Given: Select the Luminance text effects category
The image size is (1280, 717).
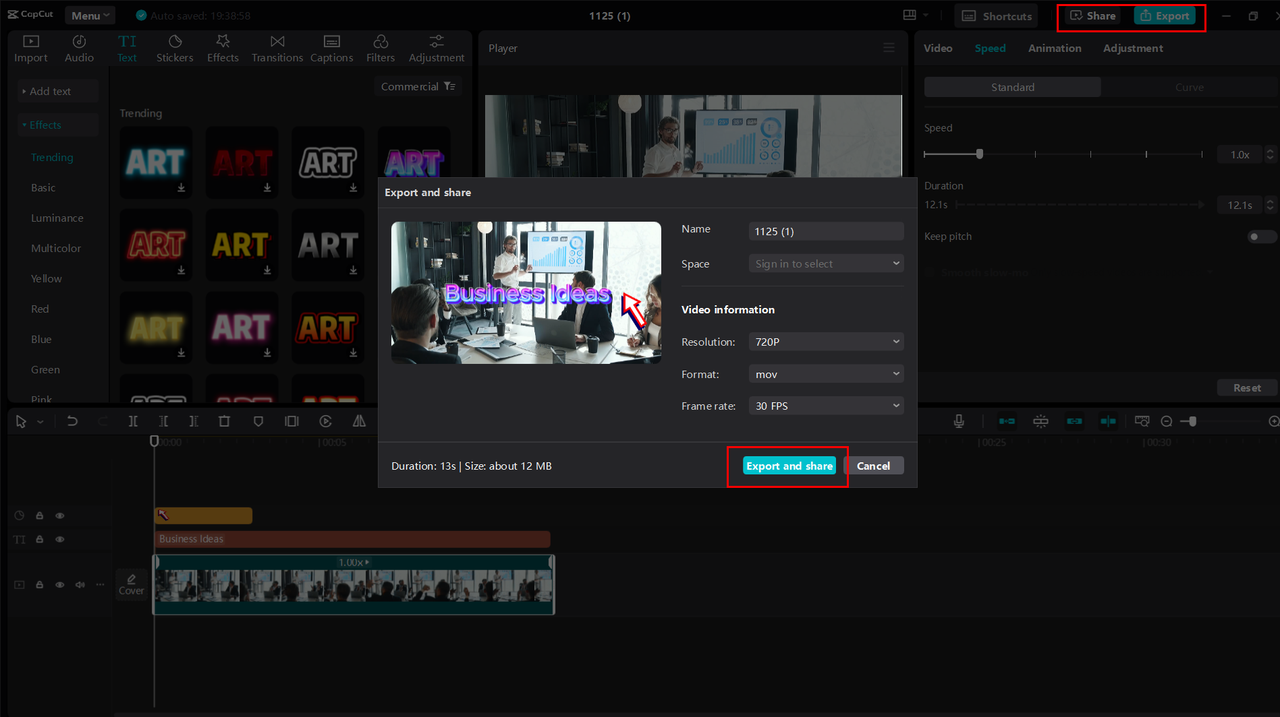Looking at the screenshot, I should tap(57, 218).
